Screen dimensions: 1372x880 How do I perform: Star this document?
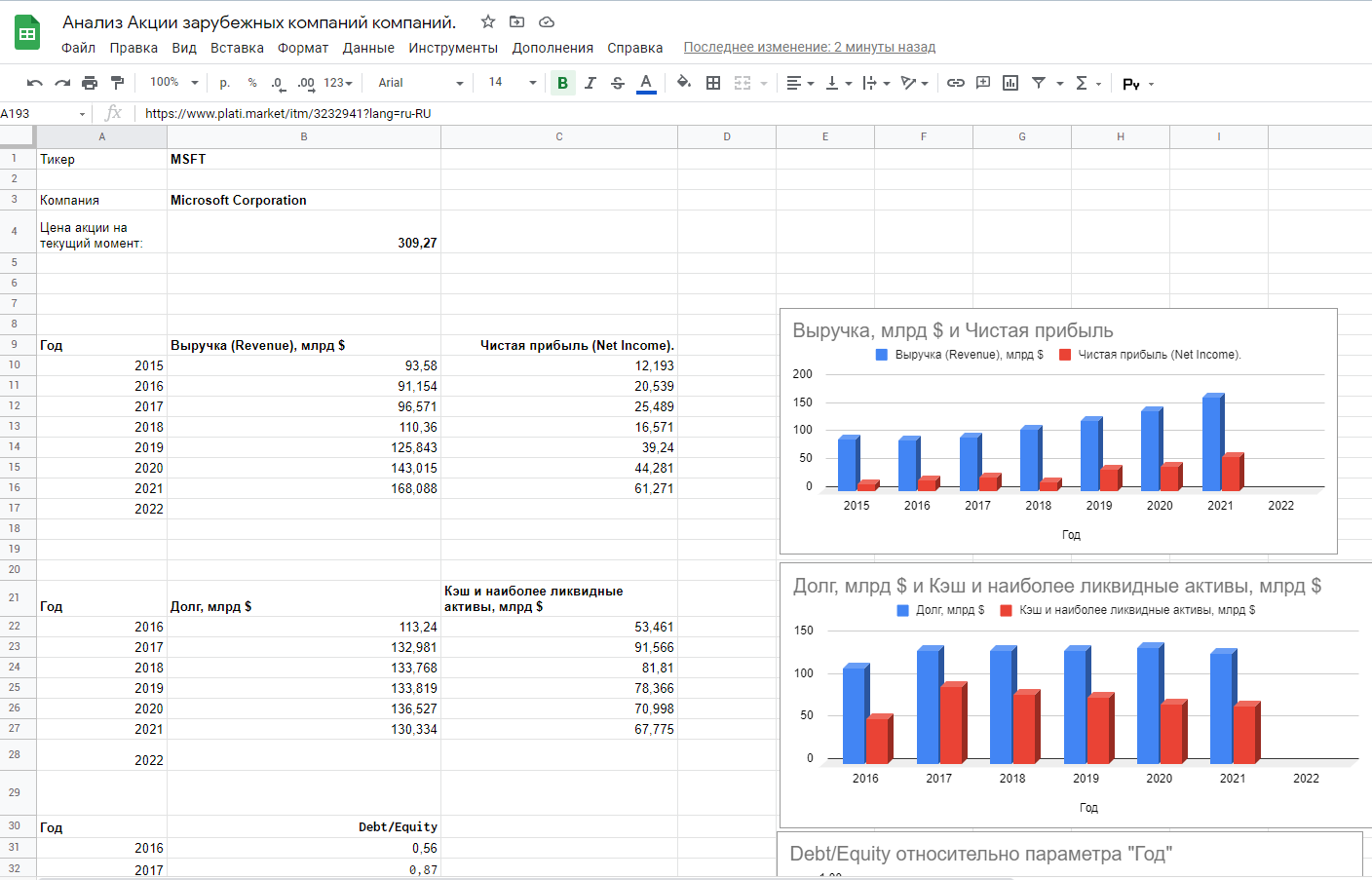click(x=488, y=21)
